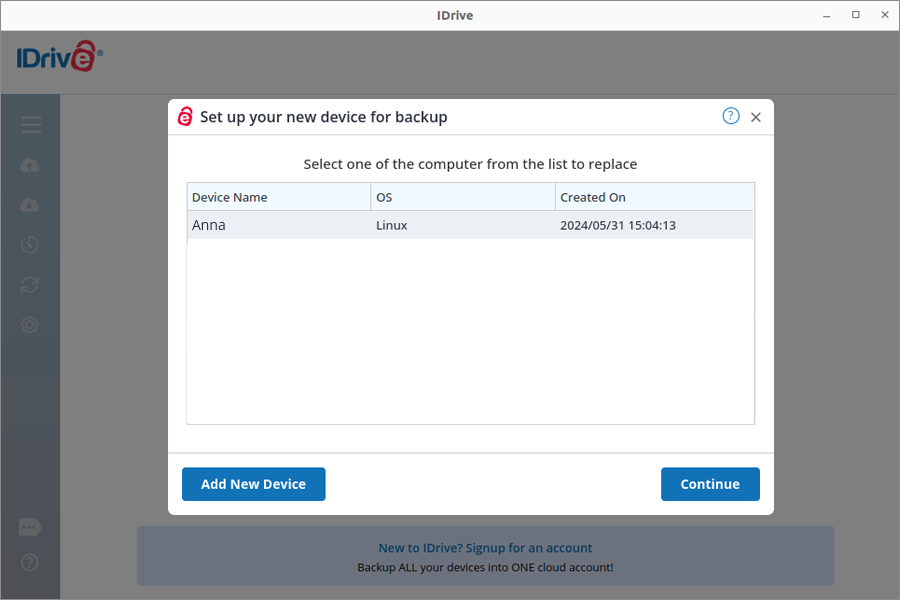Maximize the IDrive window
Viewport: 900px width, 600px height.
[x=855, y=15]
